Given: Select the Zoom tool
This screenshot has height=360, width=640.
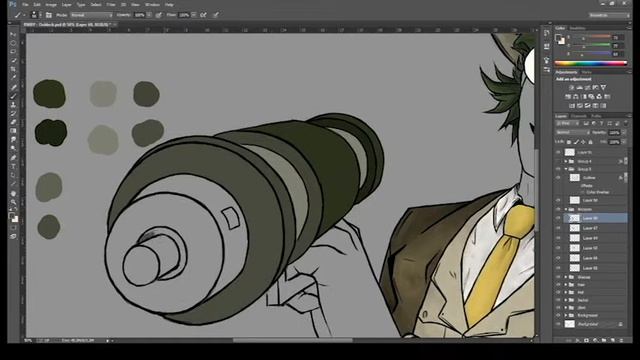Looking at the screenshot, I should click(x=13, y=202).
